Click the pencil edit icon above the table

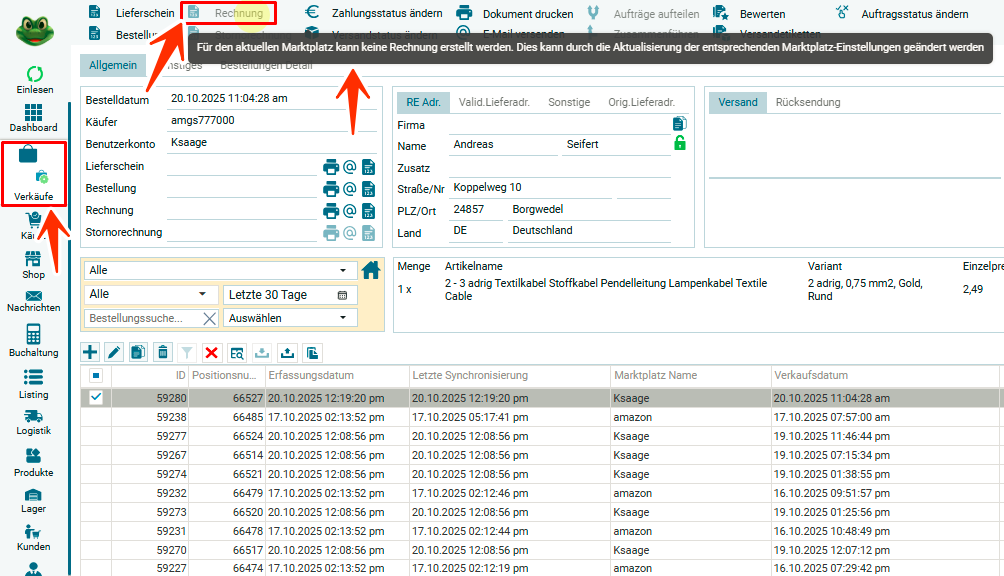[x=114, y=352]
